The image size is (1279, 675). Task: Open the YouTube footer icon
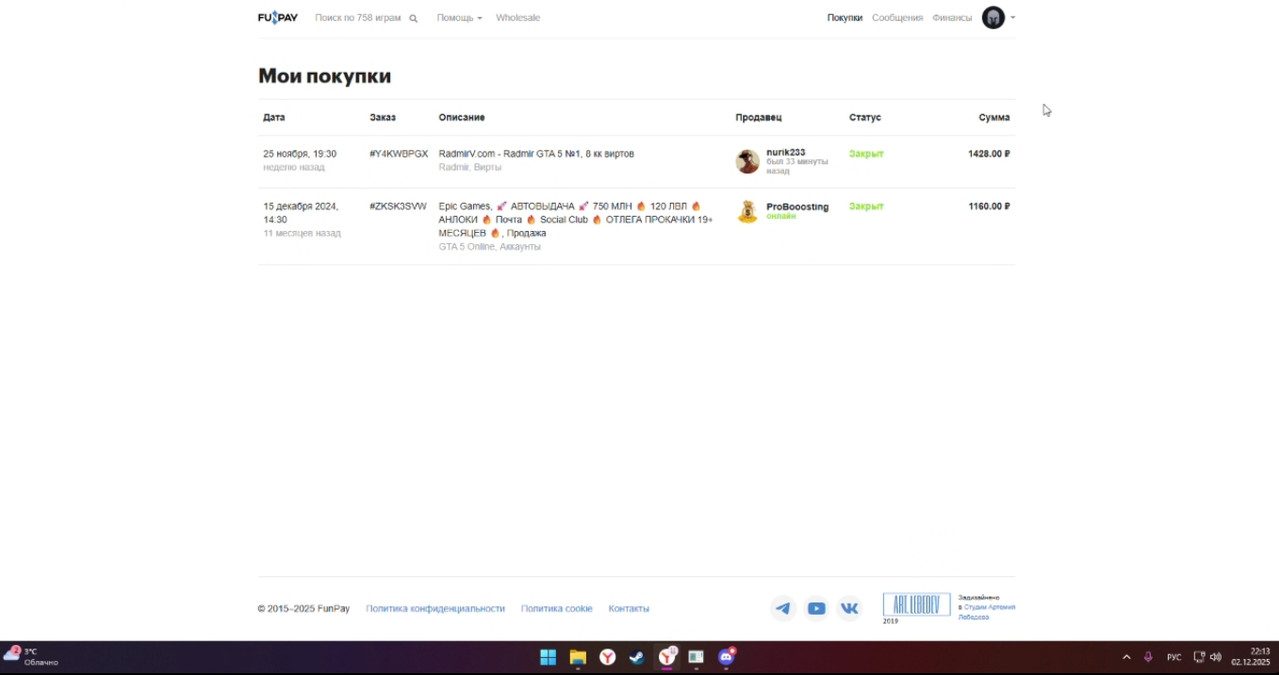816,608
